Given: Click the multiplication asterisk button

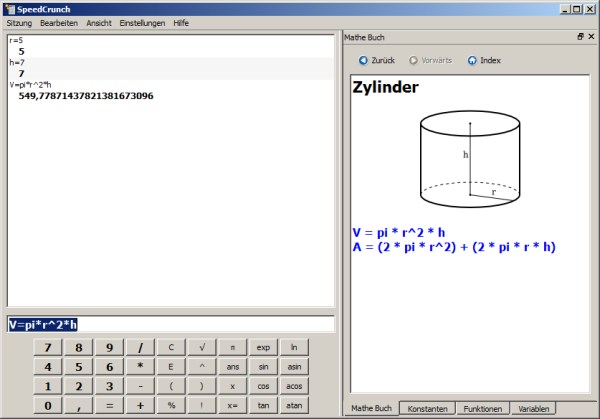Looking at the screenshot, I should point(140,367).
